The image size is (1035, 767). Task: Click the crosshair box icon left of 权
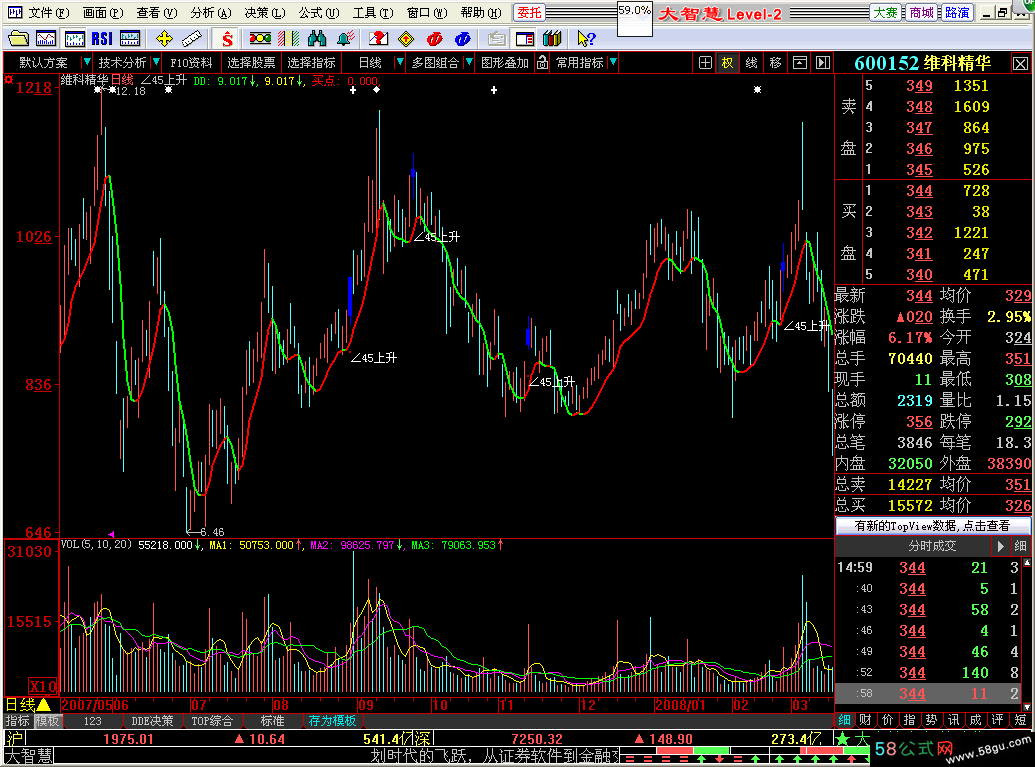coord(705,63)
